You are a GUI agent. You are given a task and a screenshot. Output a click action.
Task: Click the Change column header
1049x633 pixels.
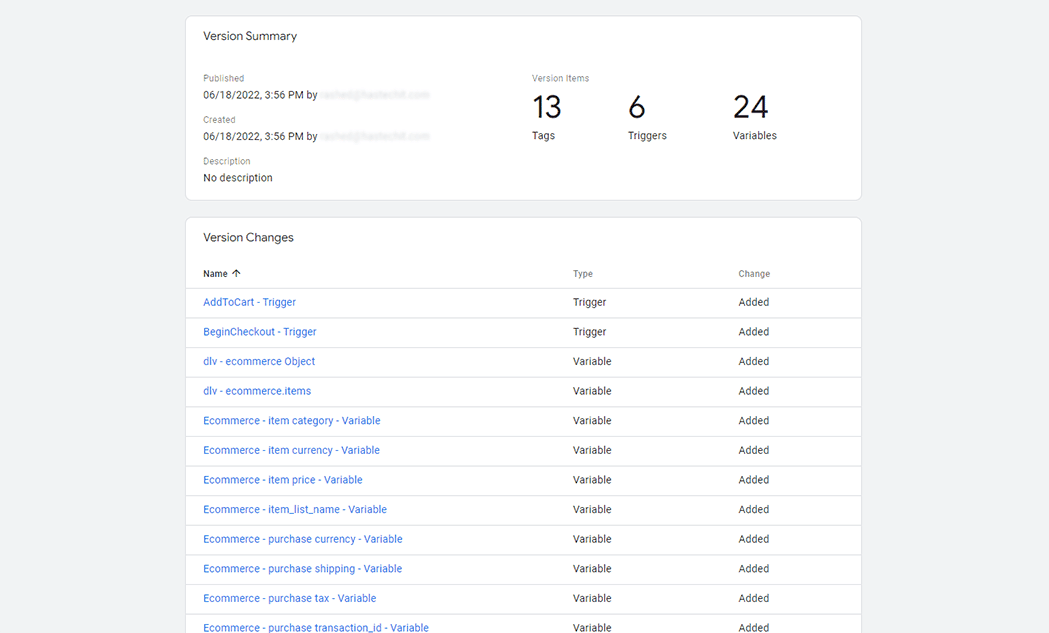754,273
